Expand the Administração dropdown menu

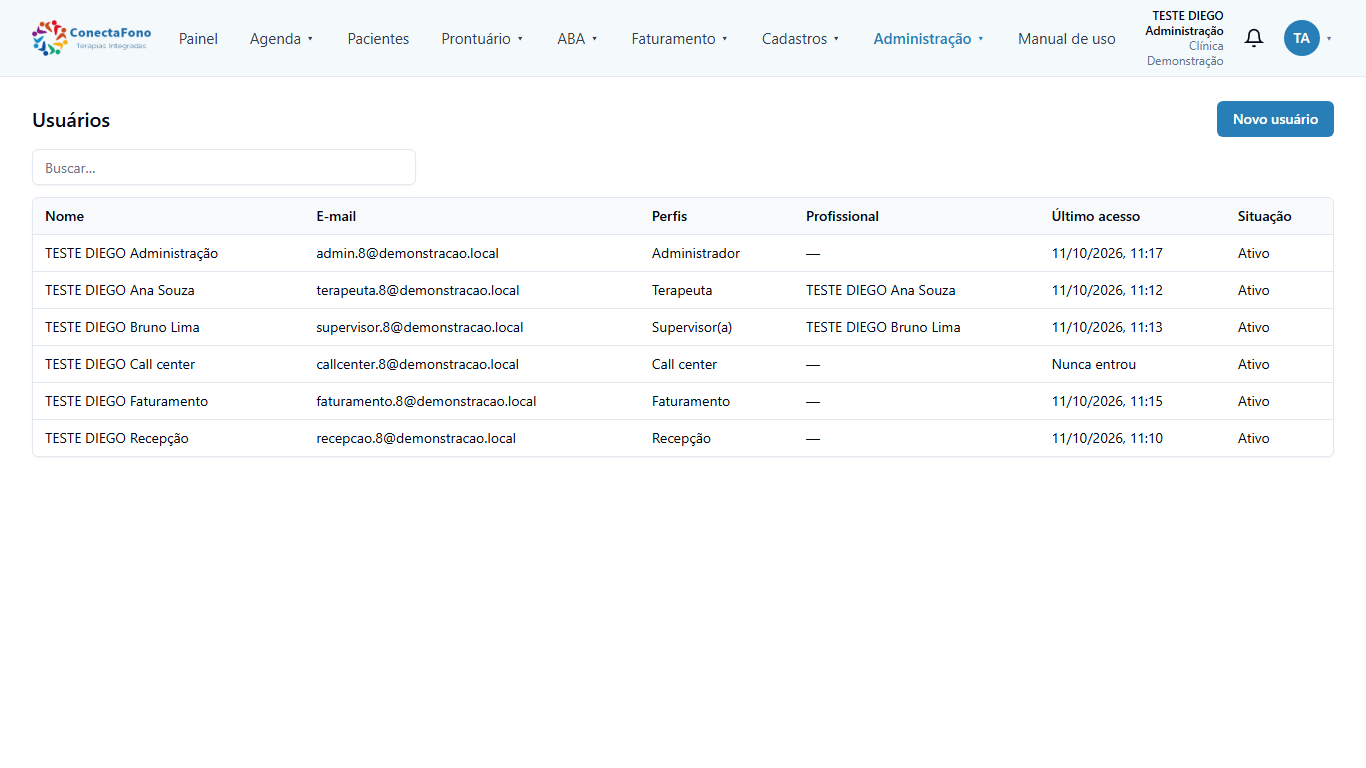click(929, 39)
